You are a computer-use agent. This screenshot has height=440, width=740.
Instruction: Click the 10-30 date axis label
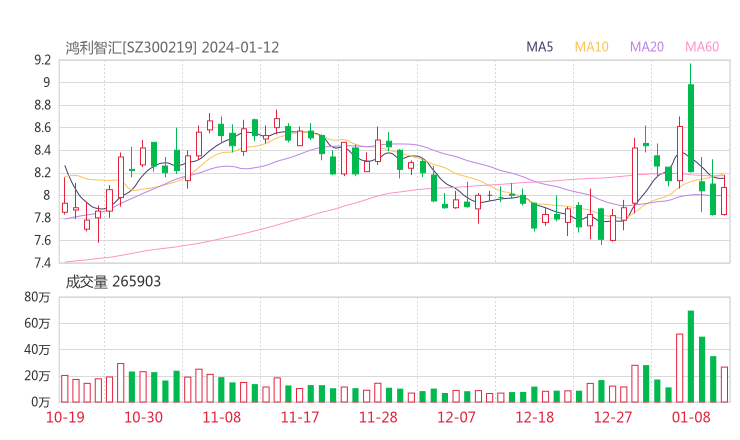(143, 417)
